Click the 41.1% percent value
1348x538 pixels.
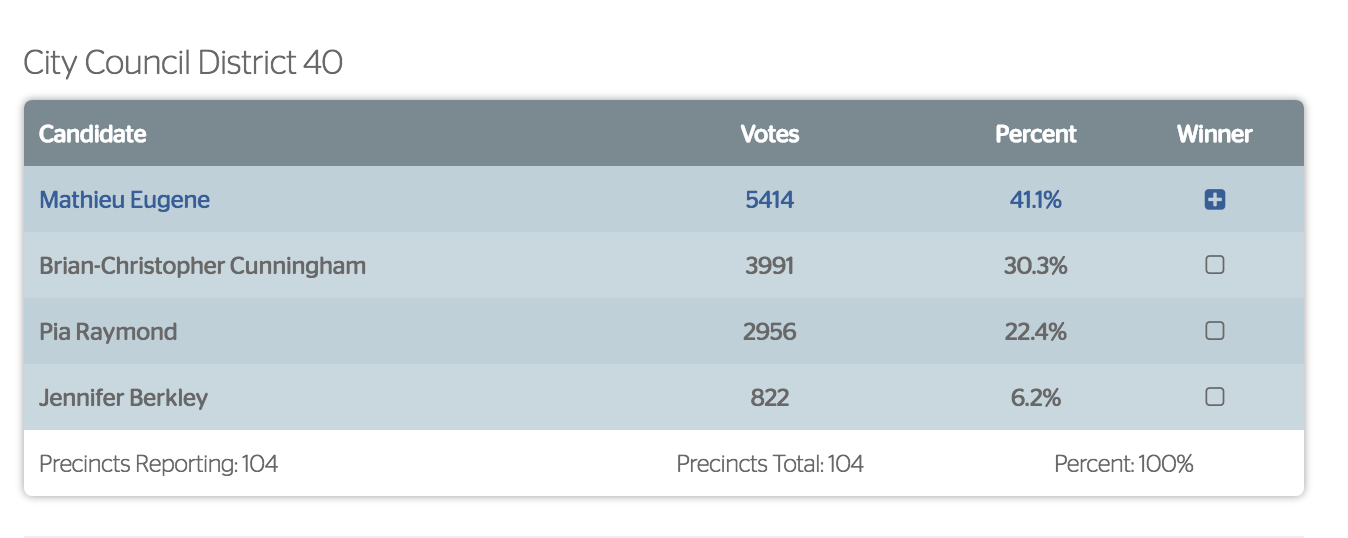[x=1036, y=200]
